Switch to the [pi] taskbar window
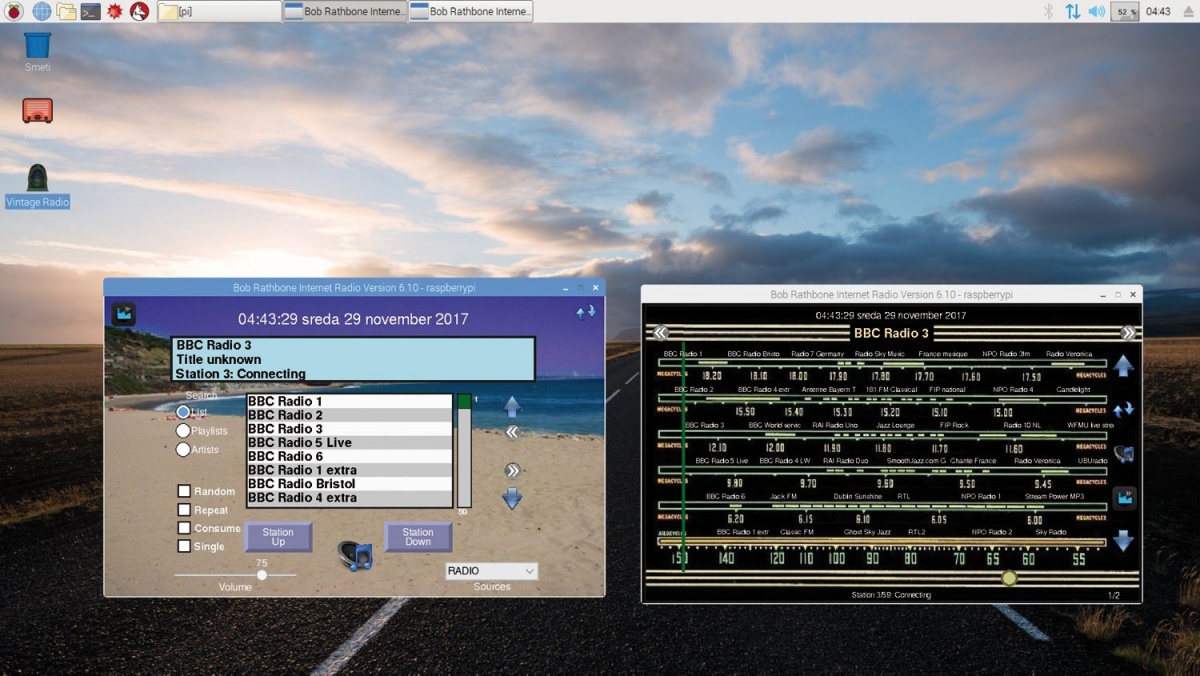 click(x=218, y=11)
